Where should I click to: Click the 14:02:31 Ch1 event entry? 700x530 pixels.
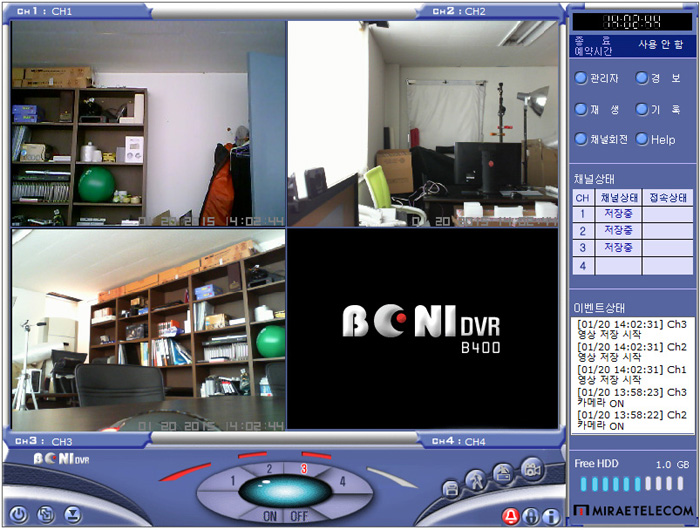click(x=632, y=375)
